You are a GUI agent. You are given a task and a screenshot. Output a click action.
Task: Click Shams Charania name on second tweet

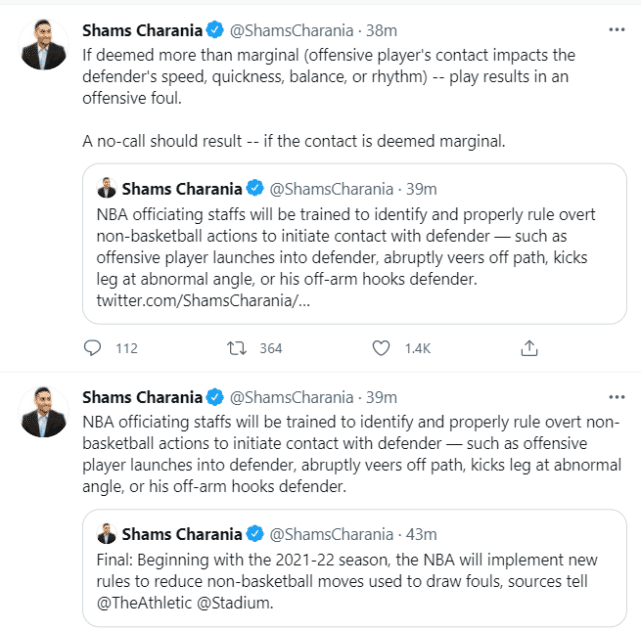143,397
